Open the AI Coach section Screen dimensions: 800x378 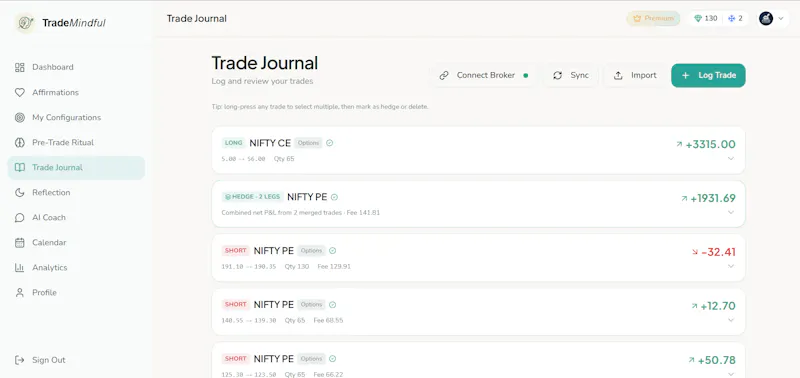tap(76, 218)
